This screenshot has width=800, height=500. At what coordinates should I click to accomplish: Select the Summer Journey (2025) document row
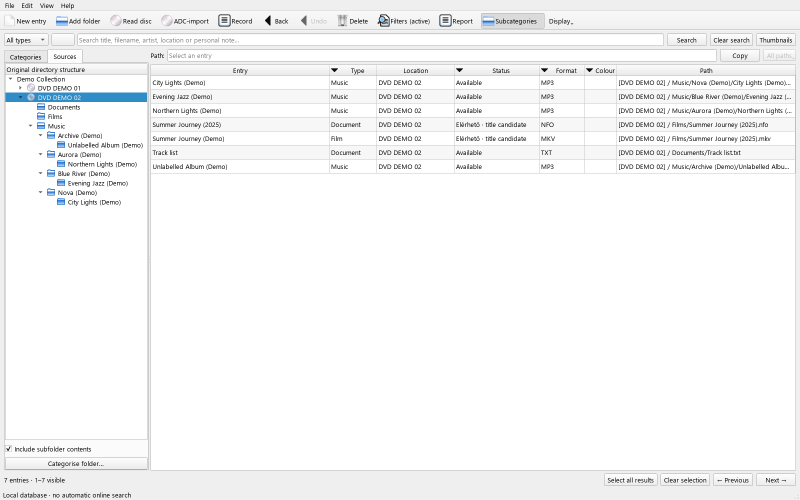pyautogui.click(x=472, y=124)
